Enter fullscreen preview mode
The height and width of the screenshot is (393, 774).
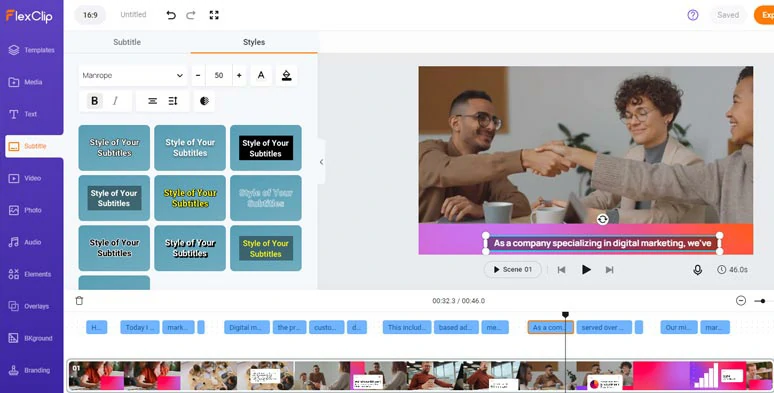click(214, 15)
